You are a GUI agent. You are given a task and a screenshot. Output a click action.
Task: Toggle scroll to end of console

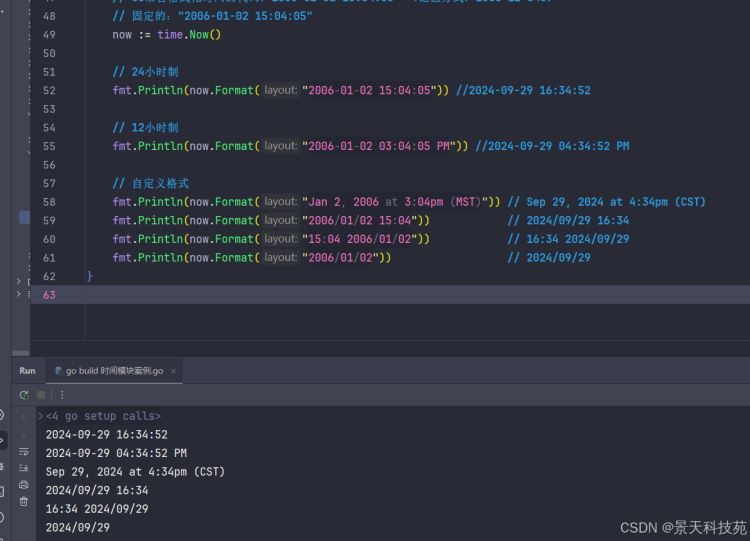pos(23,468)
